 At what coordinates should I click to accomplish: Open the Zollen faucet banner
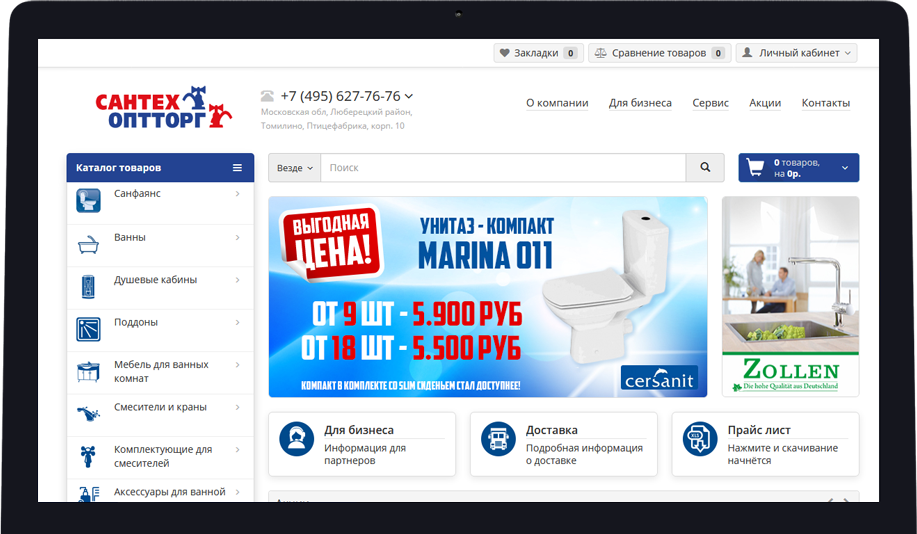(790, 297)
